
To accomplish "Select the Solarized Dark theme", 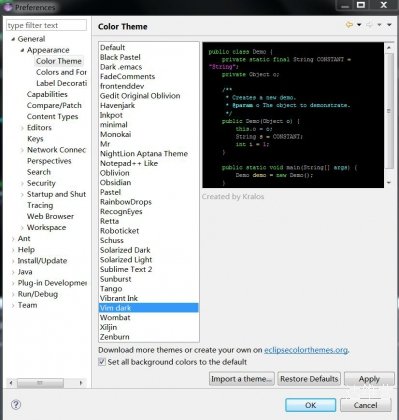I will pyautogui.click(x=125, y=250).
